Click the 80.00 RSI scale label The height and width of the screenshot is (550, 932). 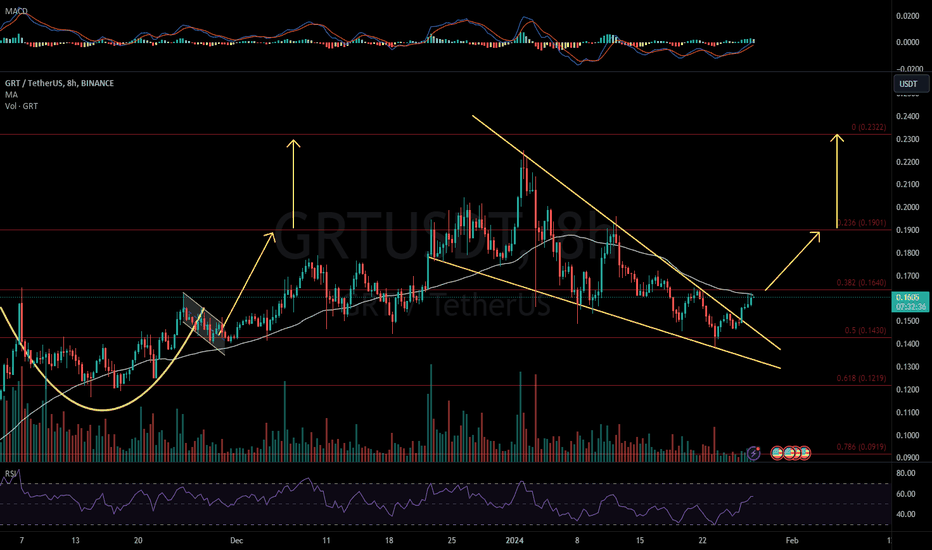point(905,474)
